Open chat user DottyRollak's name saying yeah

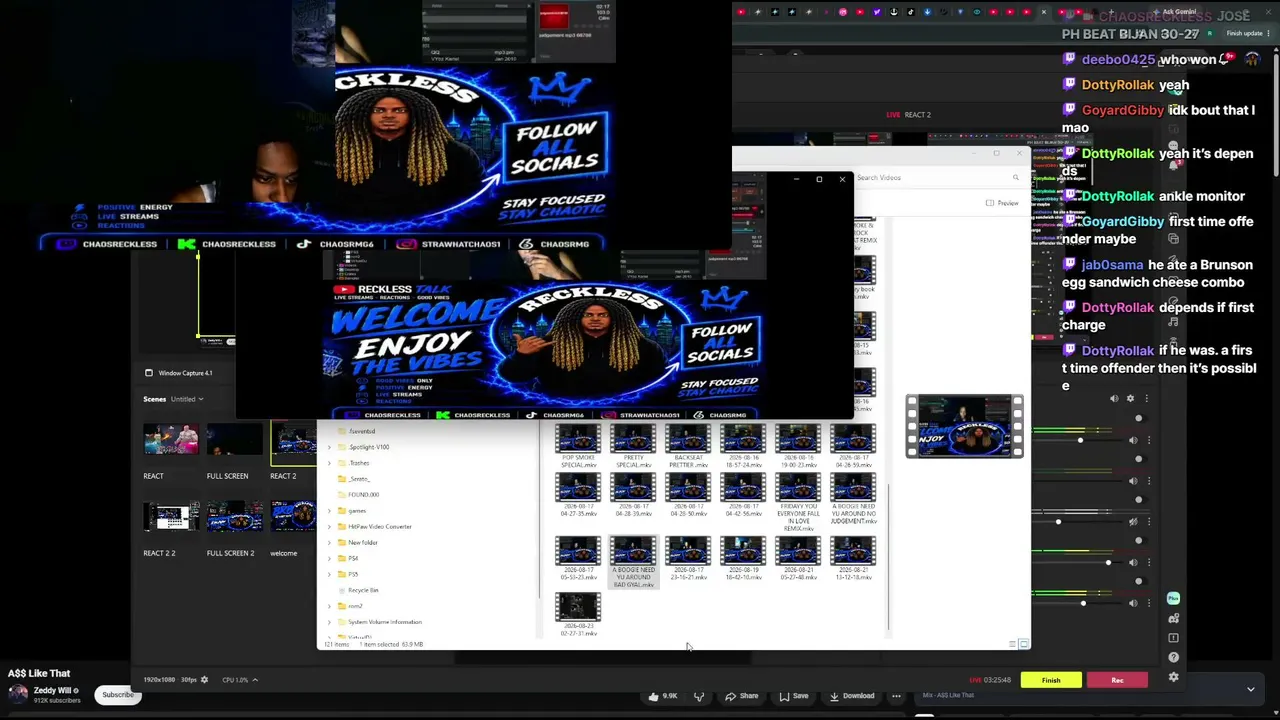tap(1118, 85)
